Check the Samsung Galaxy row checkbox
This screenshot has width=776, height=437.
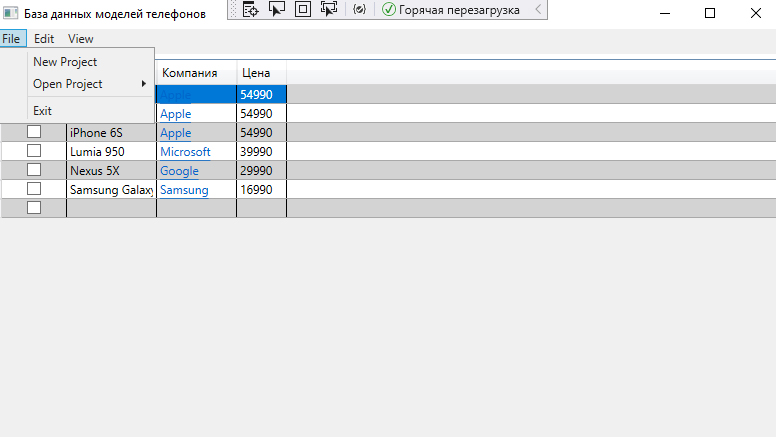34,189
